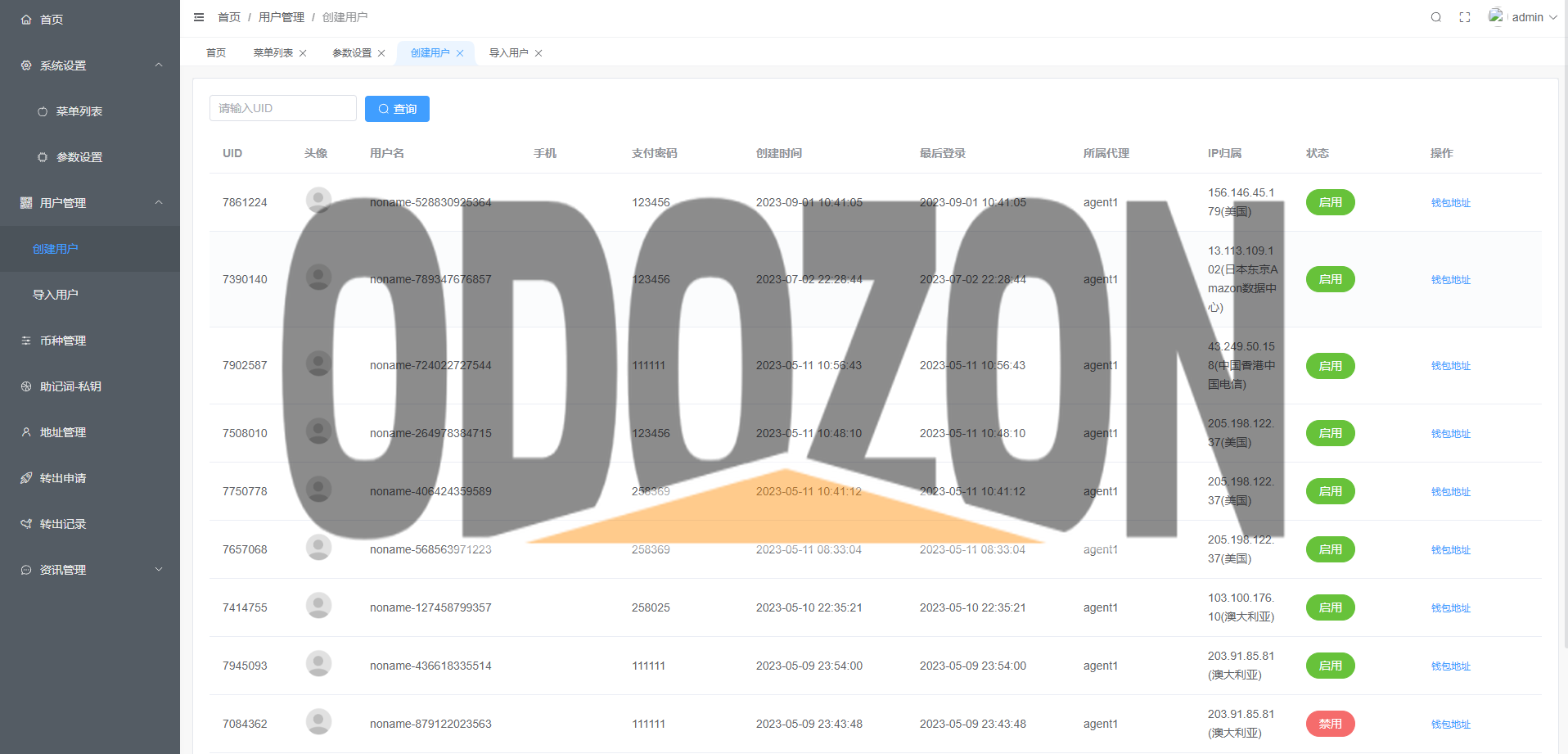Click the 创建时间 column header

click(779, 153)
